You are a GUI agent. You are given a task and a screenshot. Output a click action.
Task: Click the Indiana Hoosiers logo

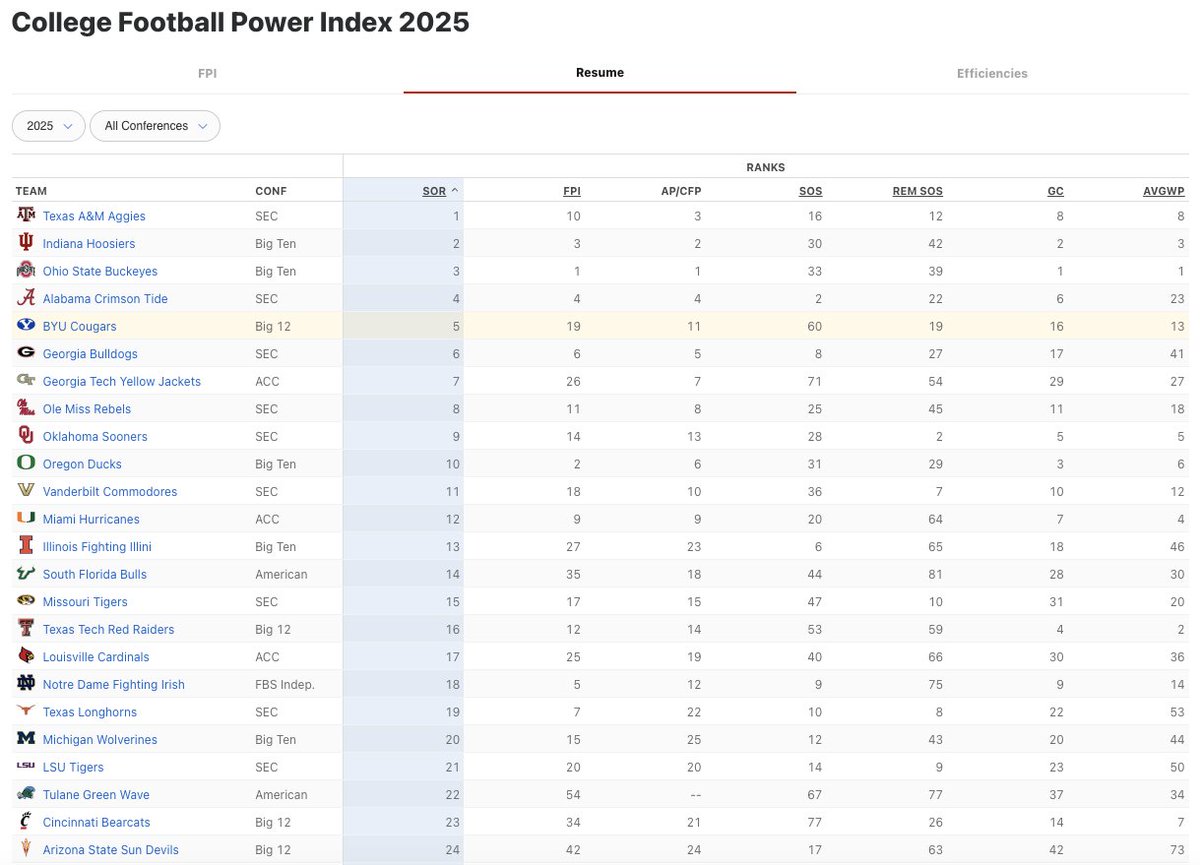[x=26, y=243]
